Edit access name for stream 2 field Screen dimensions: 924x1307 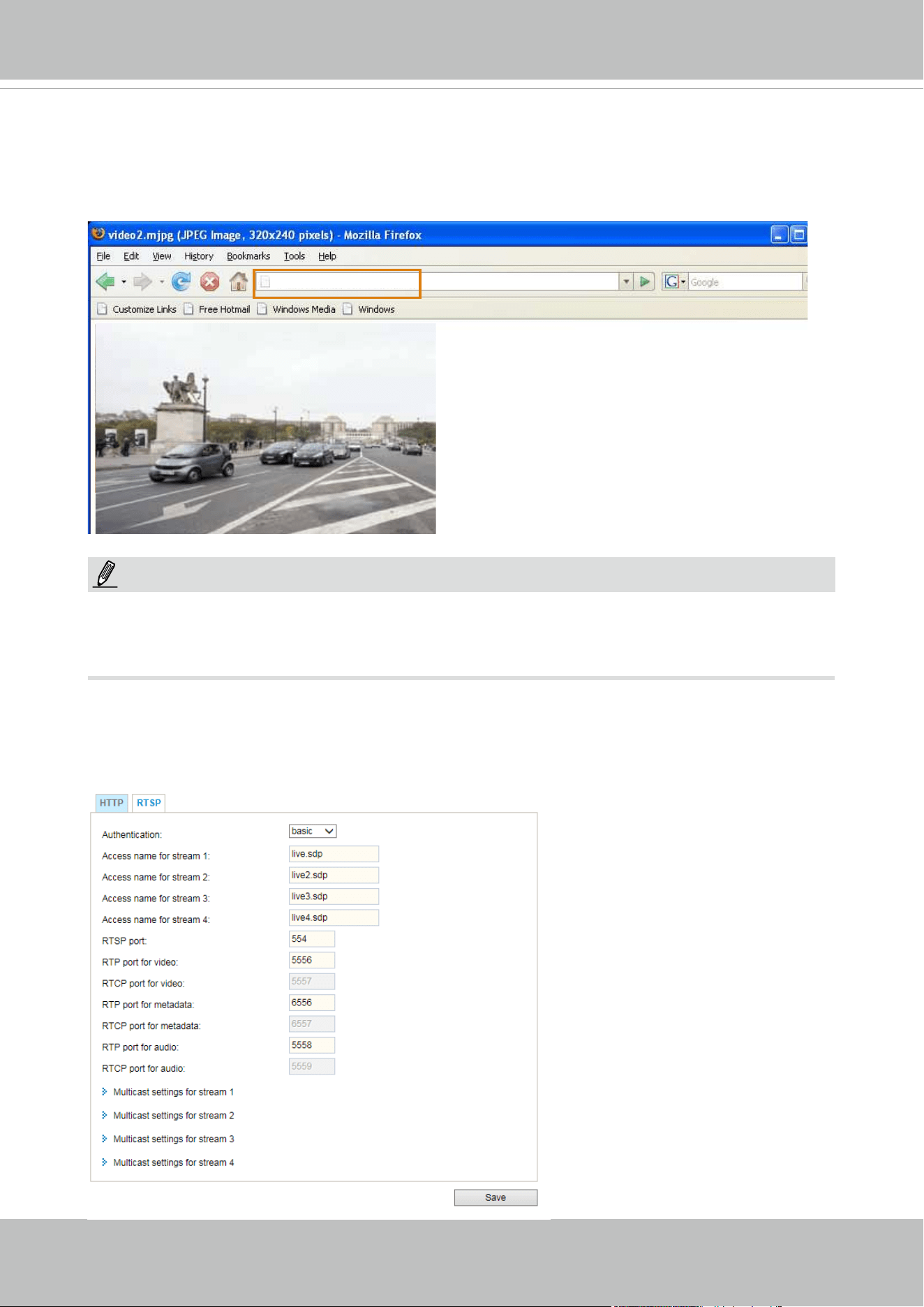pyautogui.click(x=334, y=875)
